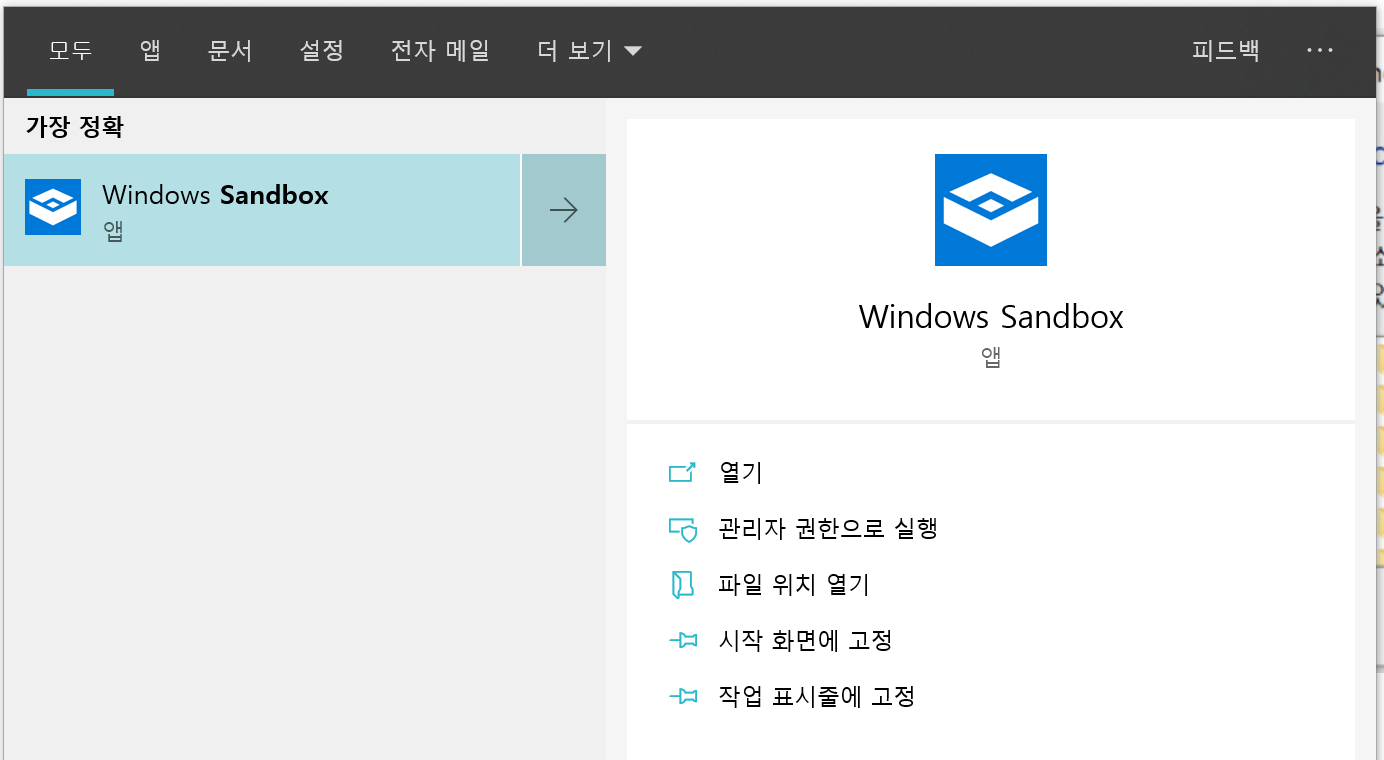Screen dimensions: 1384x760
Task: Open the 설정 tab
Action: (x=322, y=51)
